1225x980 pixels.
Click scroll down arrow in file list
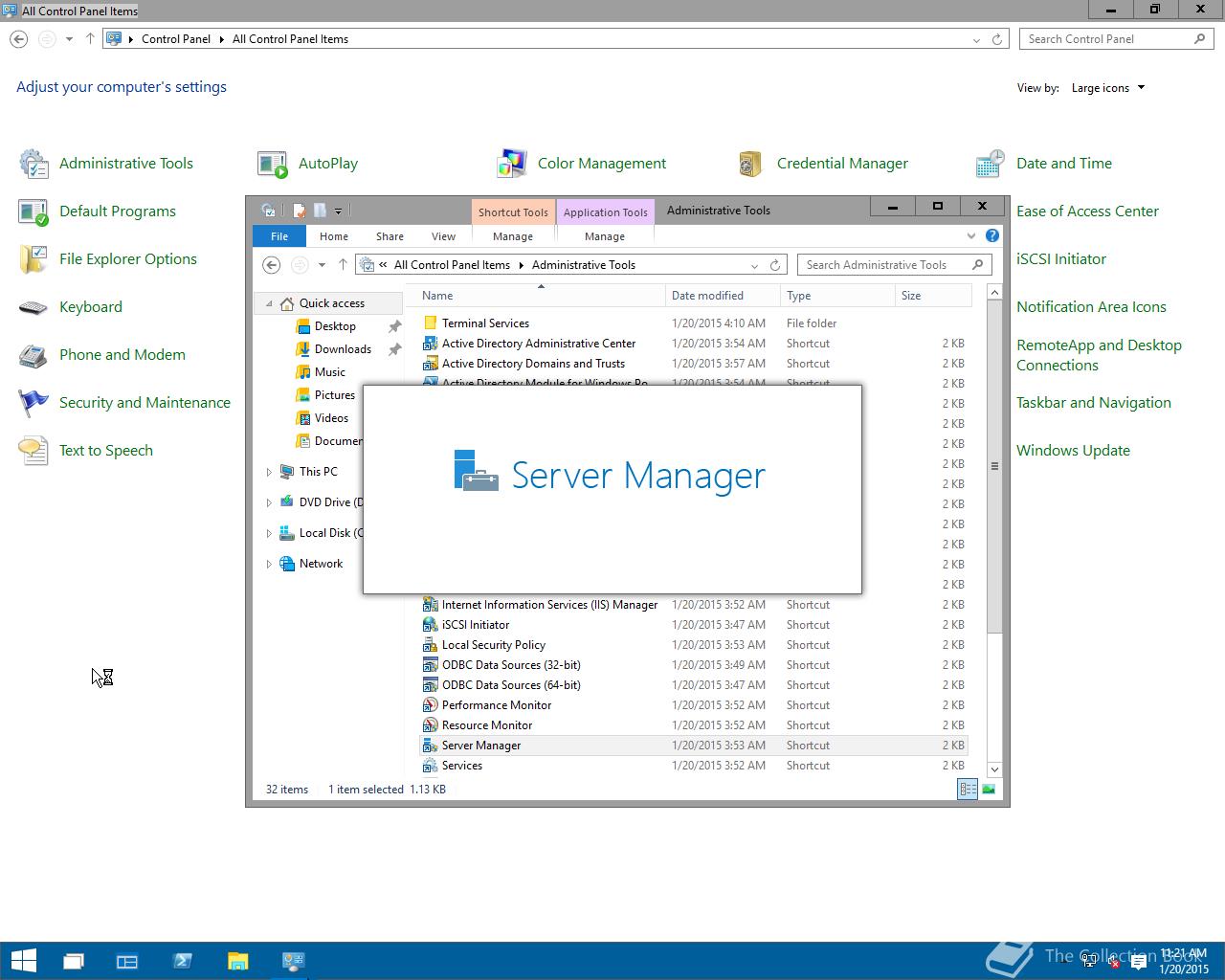point(994,769)
